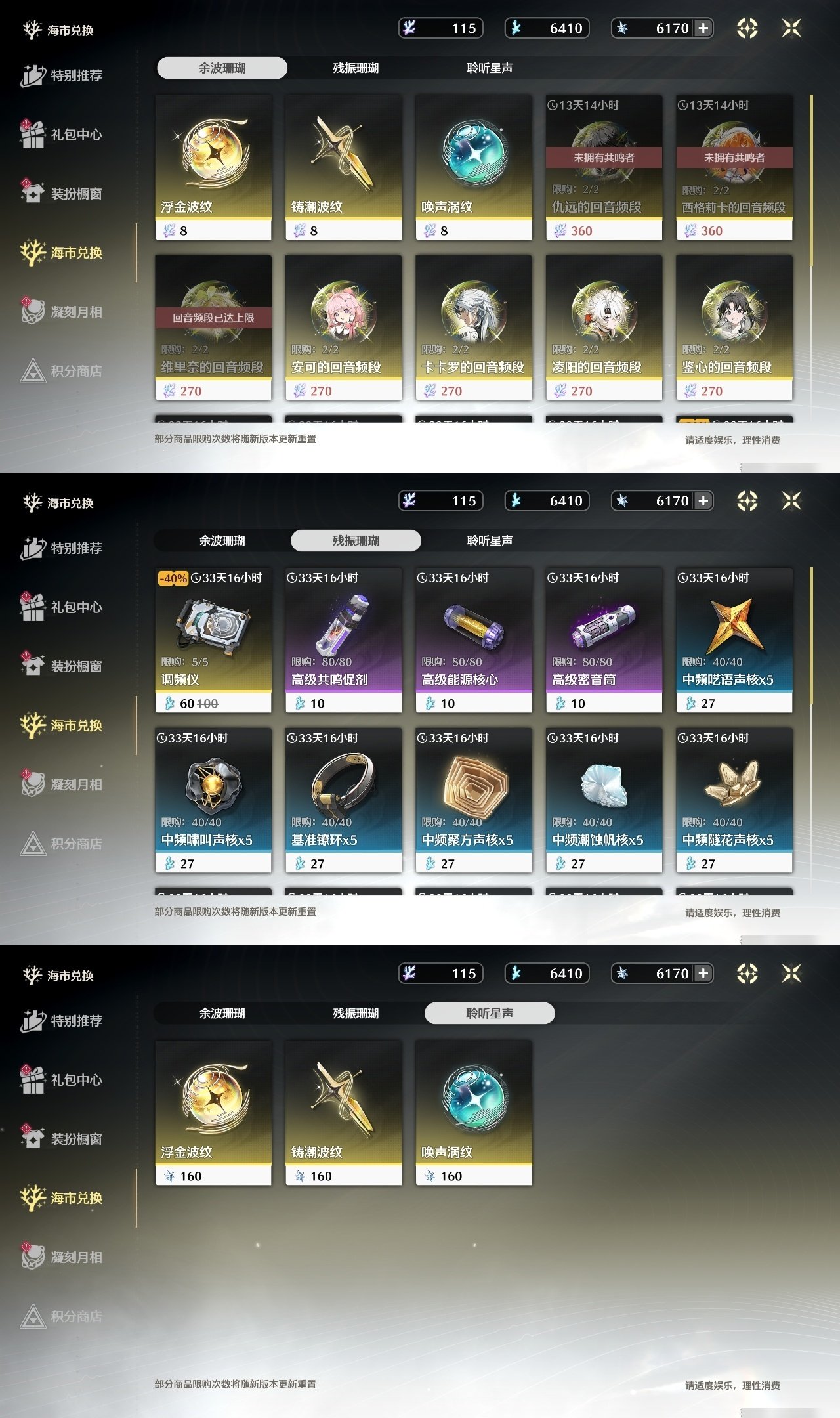Open the 高级共鸣促剂 purple vial item
Image resolution: width=840 pixels, height=1418 pixels.
point(343,640)
